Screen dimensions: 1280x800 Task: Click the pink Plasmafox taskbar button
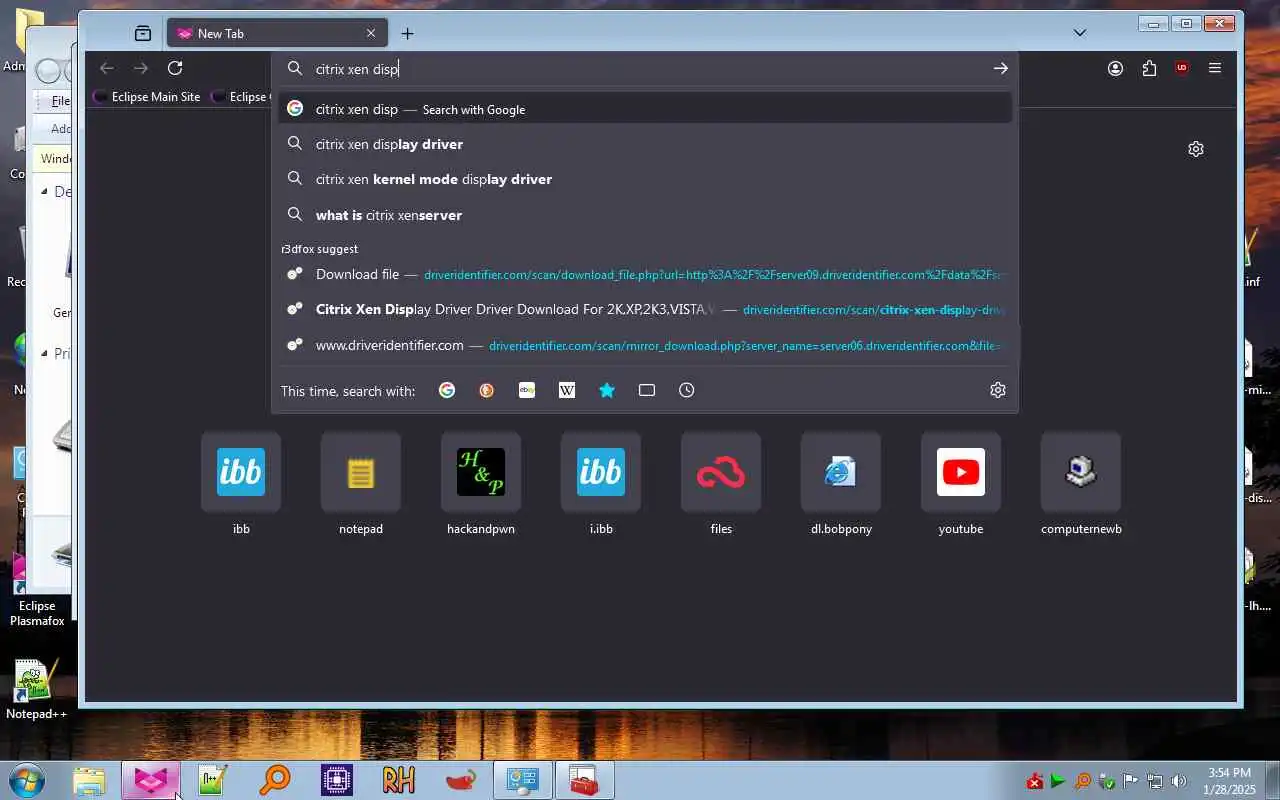pos(151,781)
